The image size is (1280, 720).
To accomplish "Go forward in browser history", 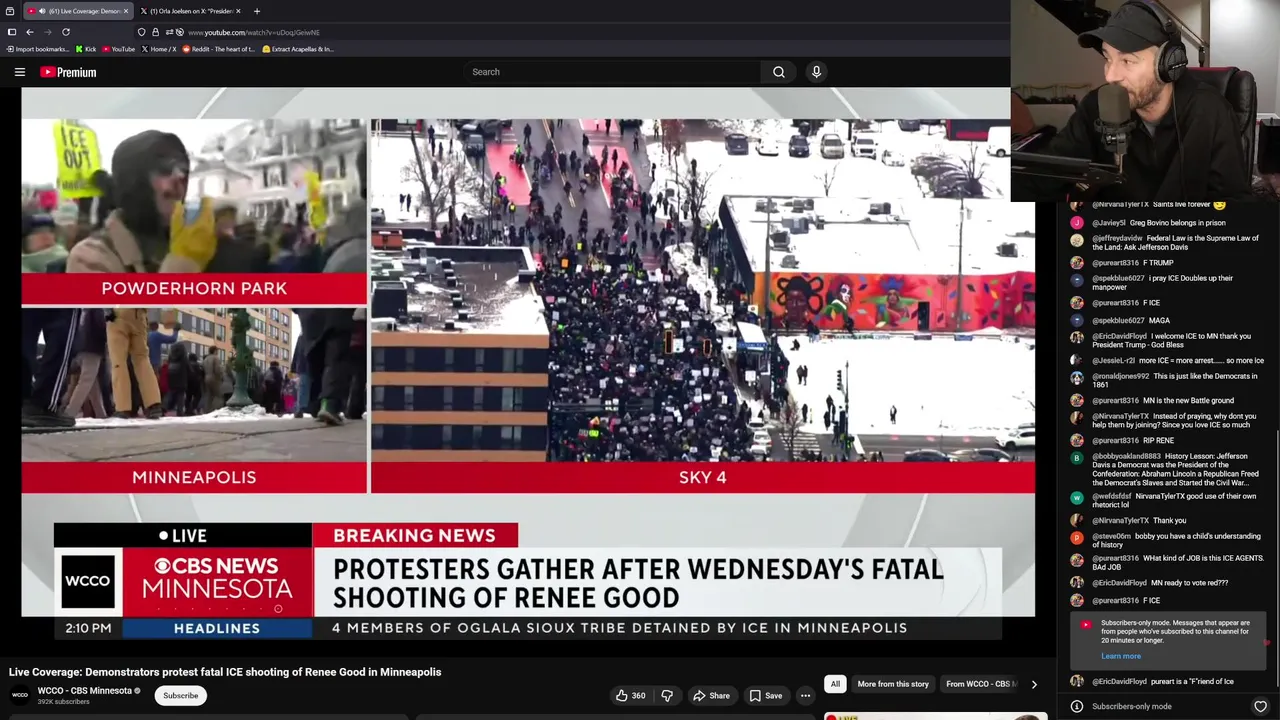I will click(48, 32).
